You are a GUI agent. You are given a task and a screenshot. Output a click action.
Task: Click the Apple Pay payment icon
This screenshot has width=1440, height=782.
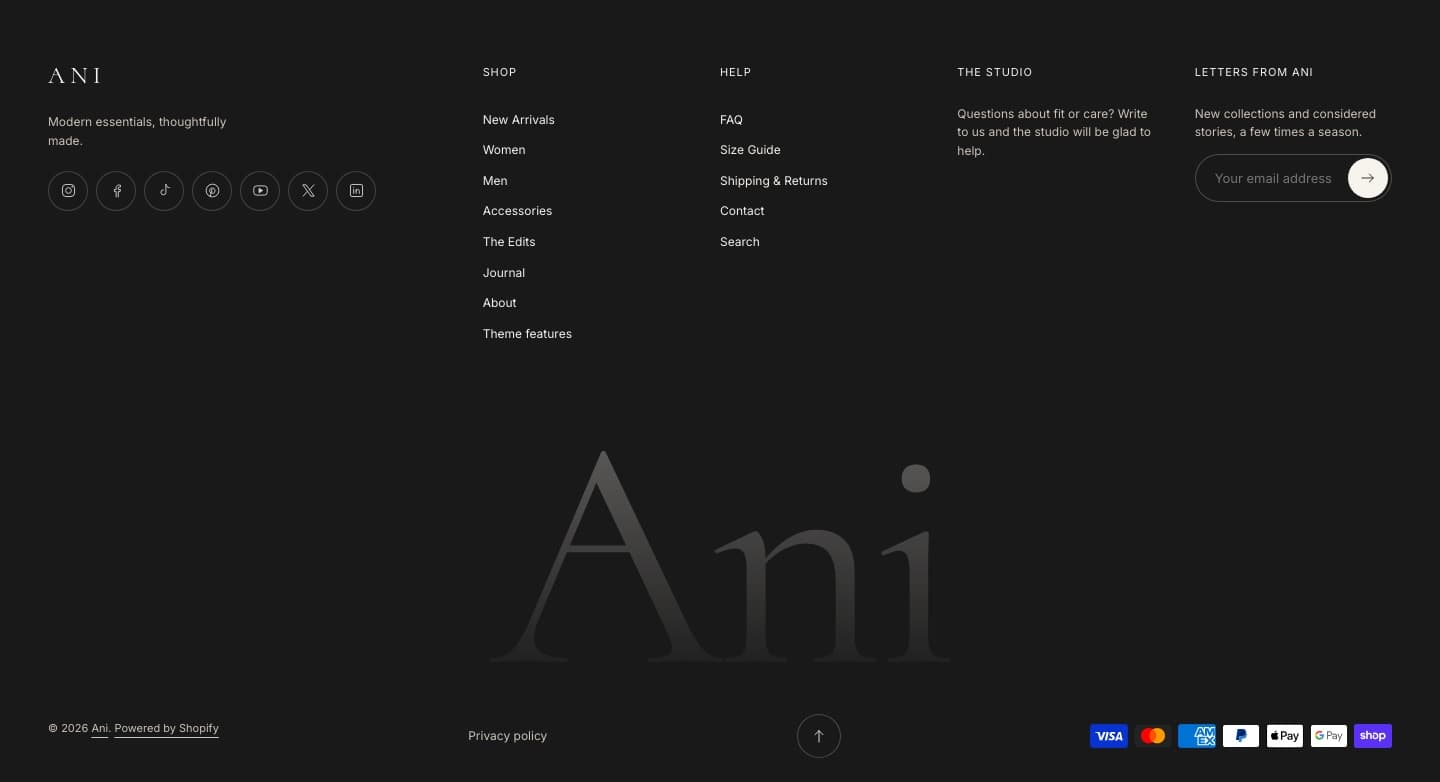click(1285, 736)
